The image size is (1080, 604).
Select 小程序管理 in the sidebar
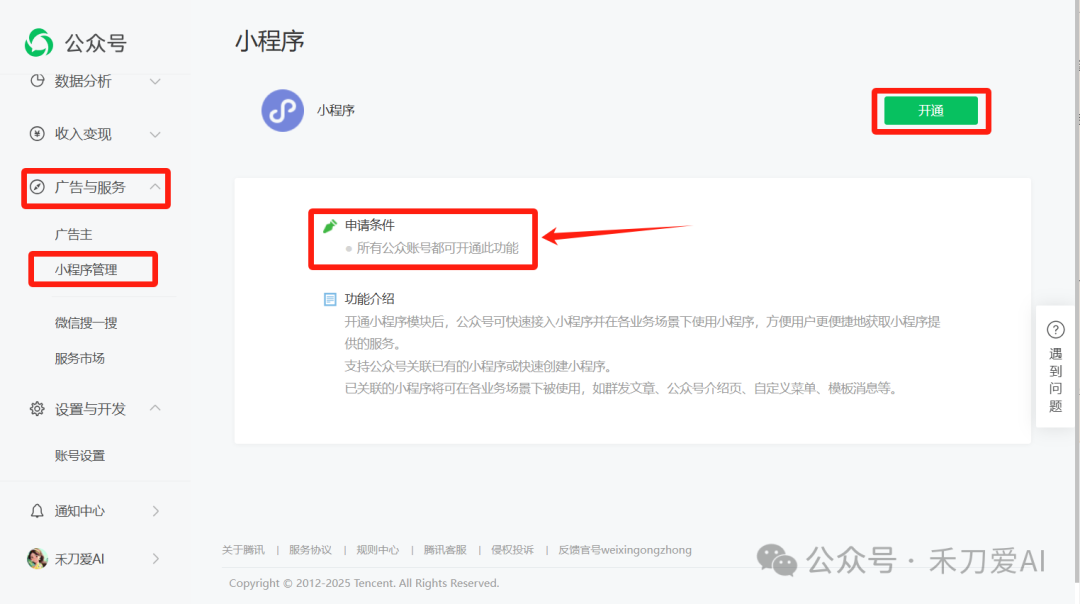(86, 270)
